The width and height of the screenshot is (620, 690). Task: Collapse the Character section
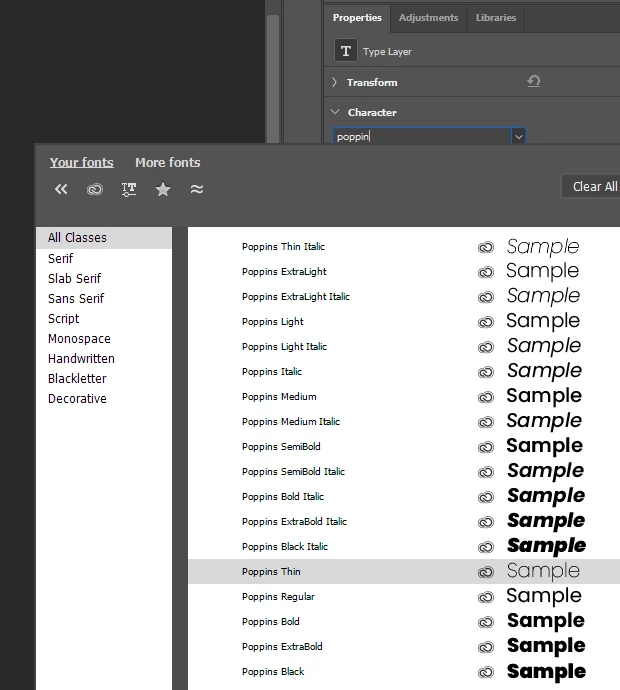[x=335, y=112]
